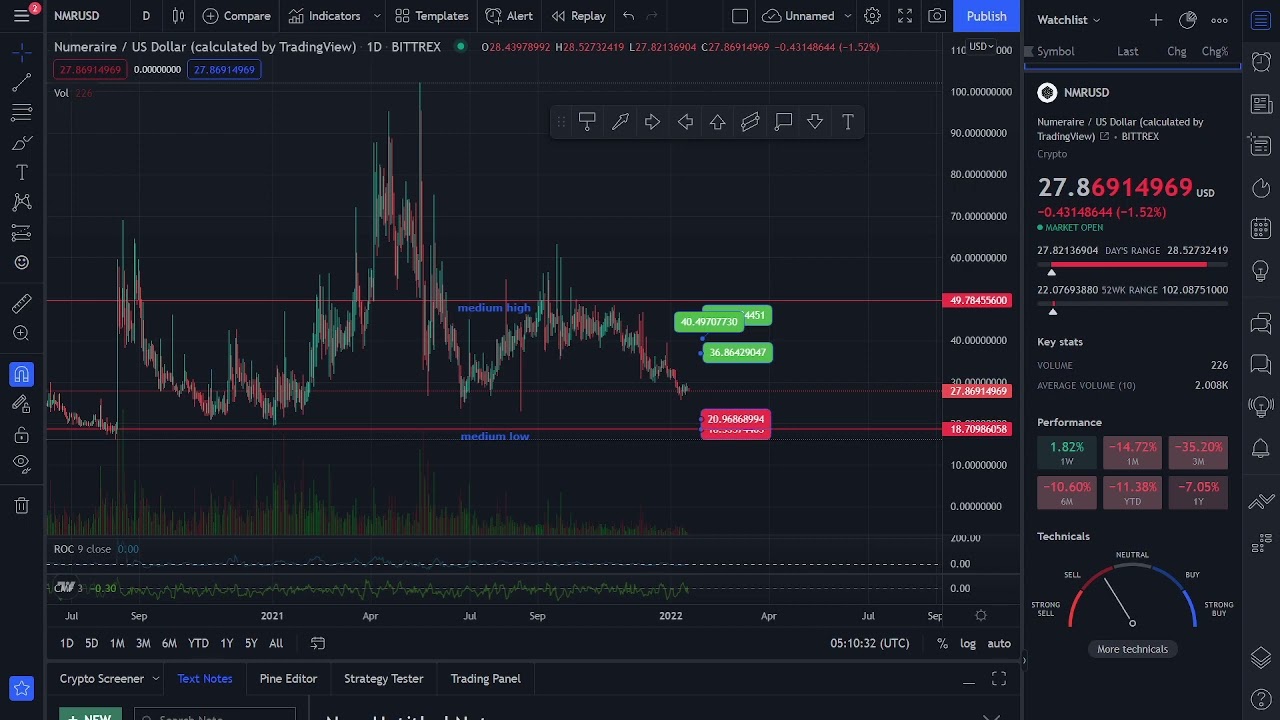This screenshot has height=720, width=1280.
Task: Open the notifications bell in right sidebar
Action: click(x=1261, y=448)
